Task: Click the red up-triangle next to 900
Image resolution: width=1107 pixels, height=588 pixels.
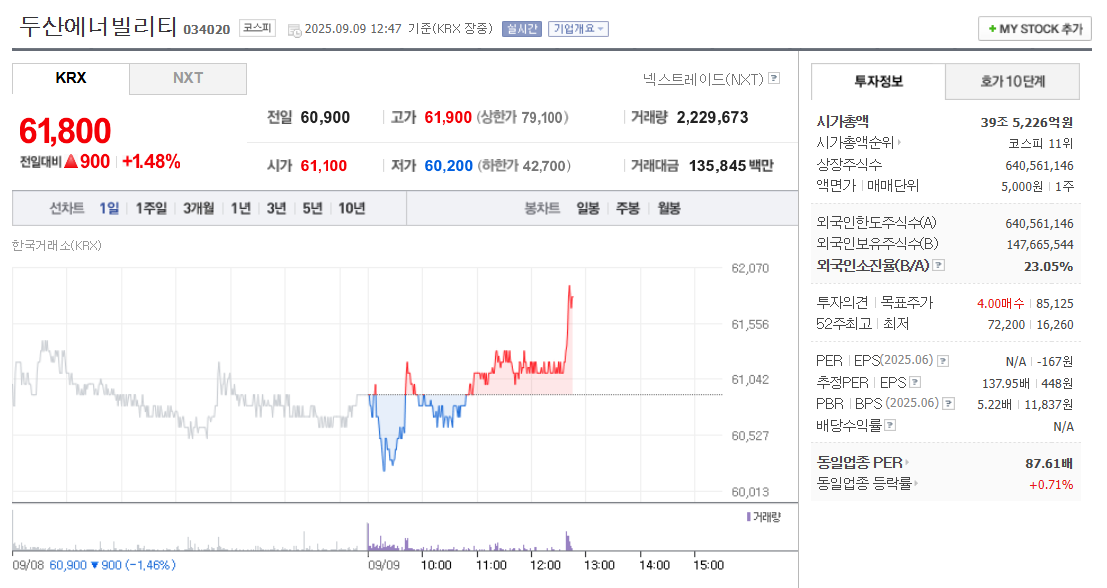Action: [71, 161]
